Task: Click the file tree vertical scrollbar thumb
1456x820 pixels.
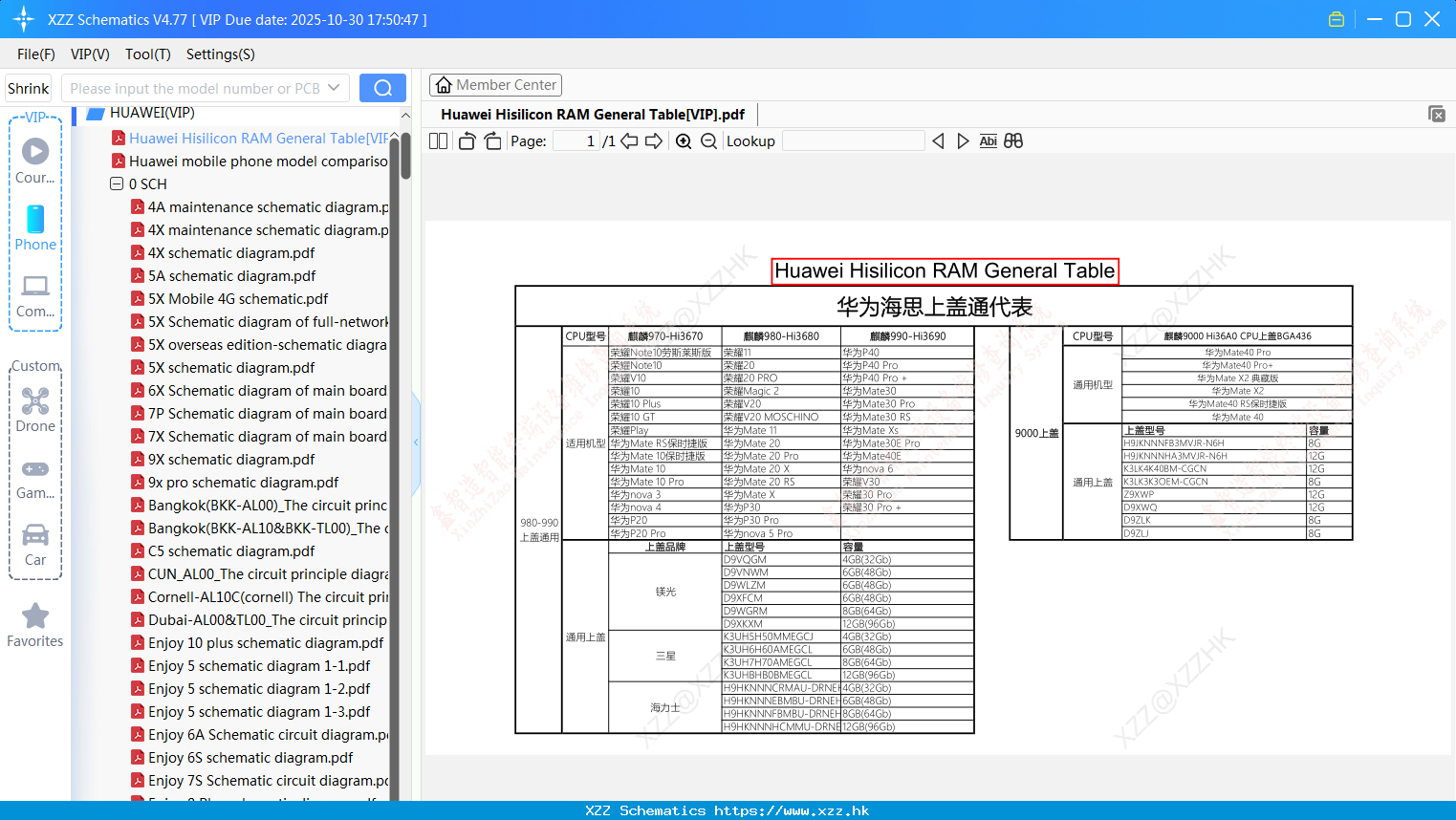Action: (x=405, y=156)
